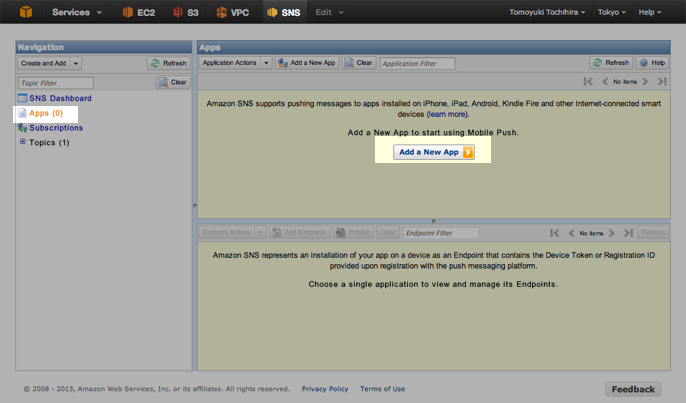This screenshot has height=403, width=686.
Task: Go to previous page of endpoints
Action: tap(571, 233)
